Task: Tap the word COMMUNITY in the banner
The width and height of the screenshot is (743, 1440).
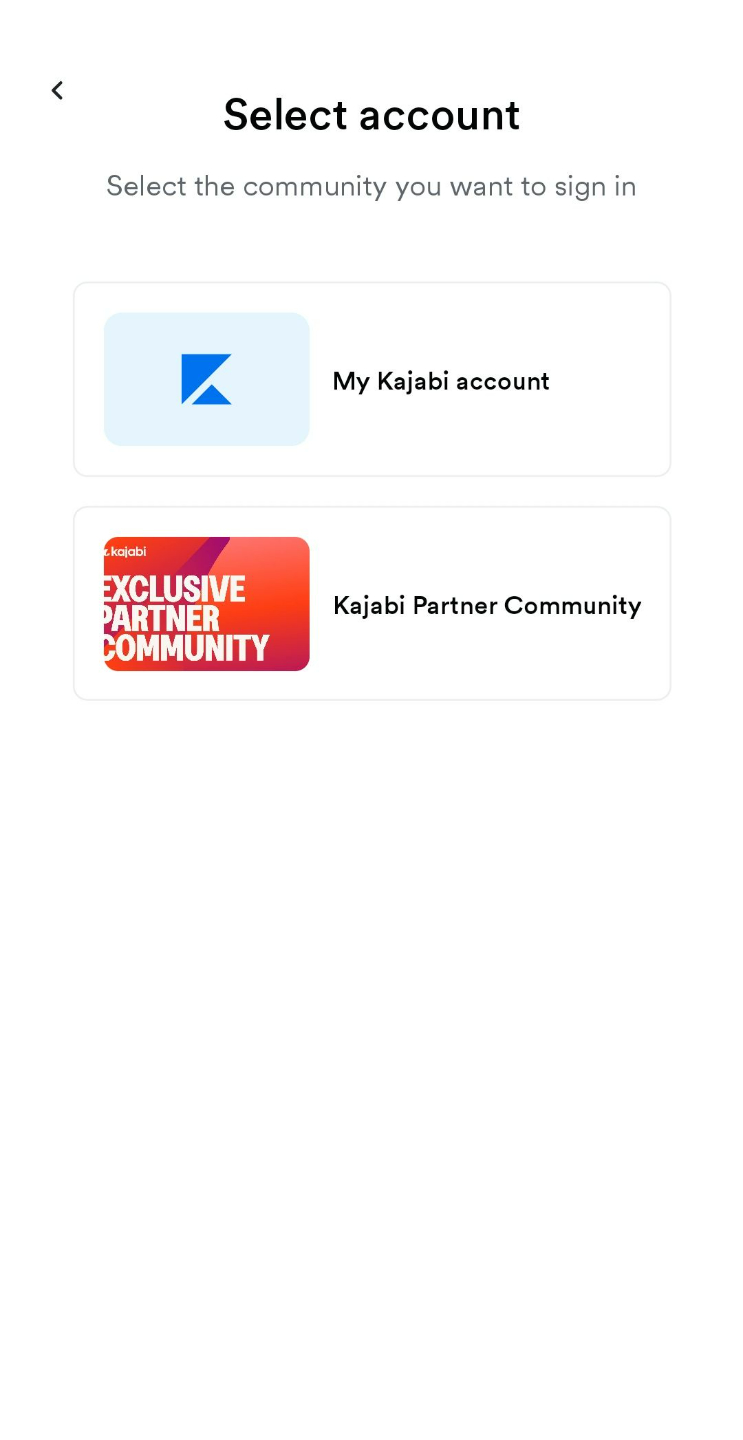Action: 187,648
